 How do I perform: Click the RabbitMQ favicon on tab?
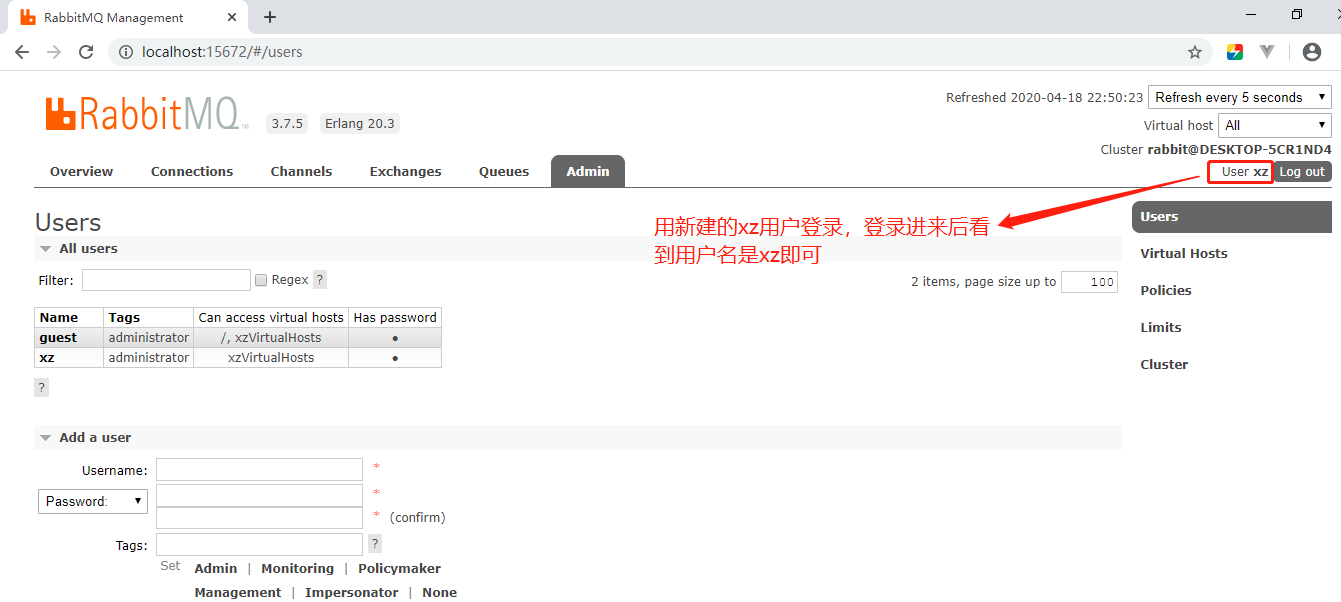pyautogui.click(x=28, y=17)
